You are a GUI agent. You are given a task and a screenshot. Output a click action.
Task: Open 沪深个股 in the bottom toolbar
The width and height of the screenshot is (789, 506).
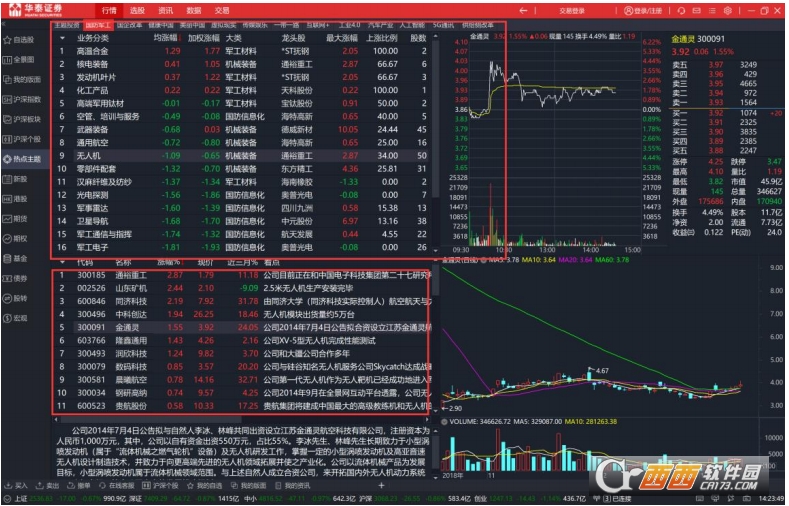161,486
